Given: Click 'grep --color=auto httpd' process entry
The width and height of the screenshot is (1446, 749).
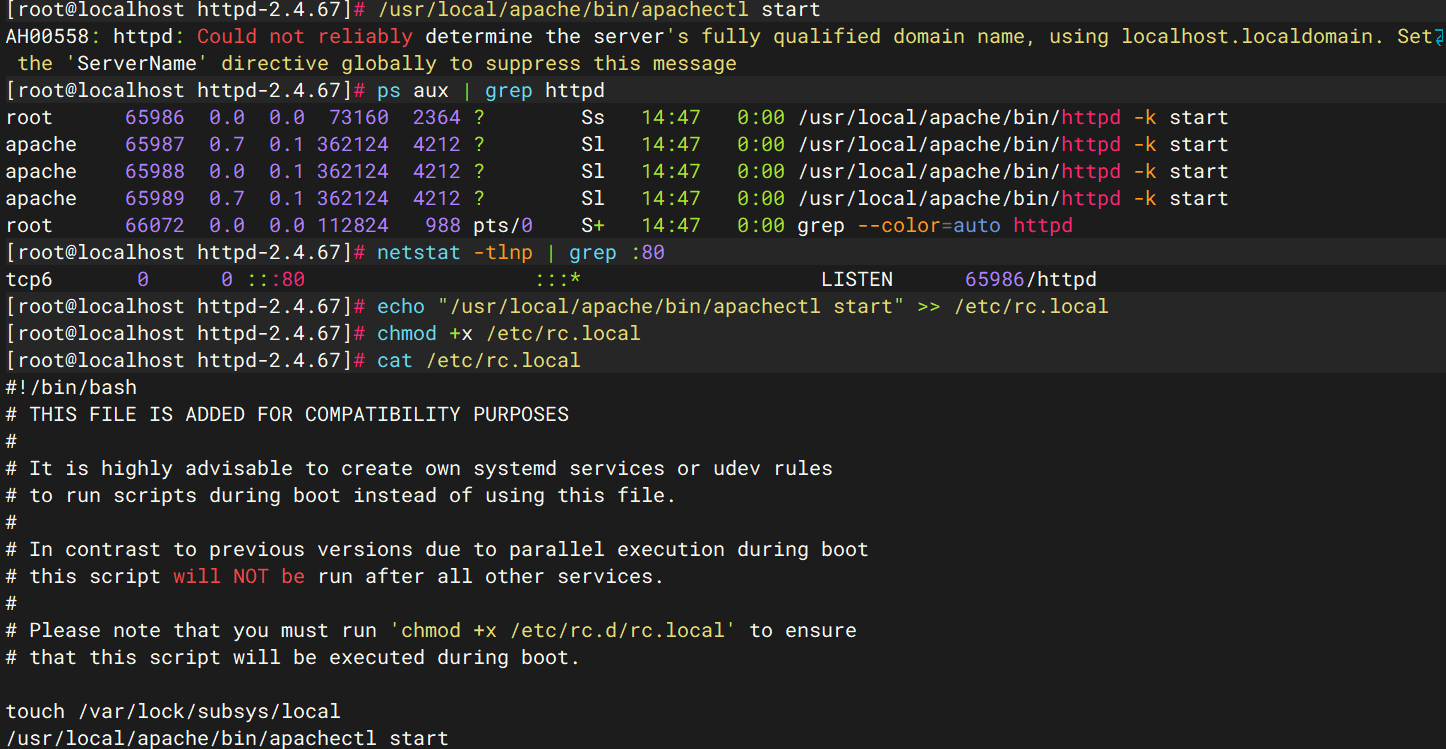Looking at the screenshot, I should pos(935,226).
